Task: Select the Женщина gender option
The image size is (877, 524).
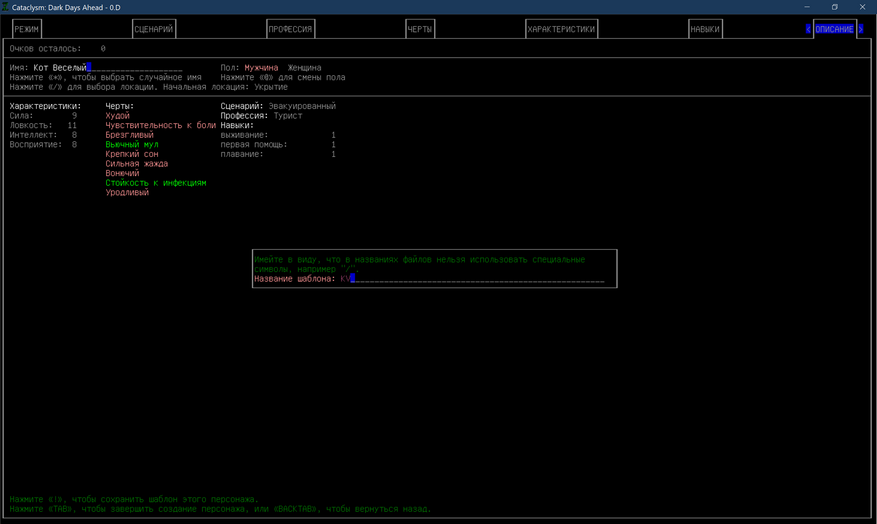Action: (304, 68)
